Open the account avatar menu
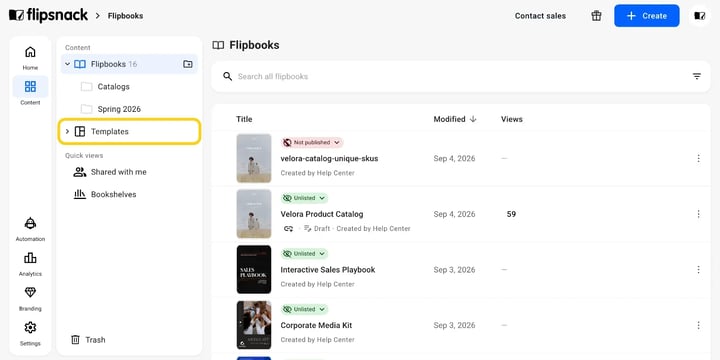 pos(700,16)
